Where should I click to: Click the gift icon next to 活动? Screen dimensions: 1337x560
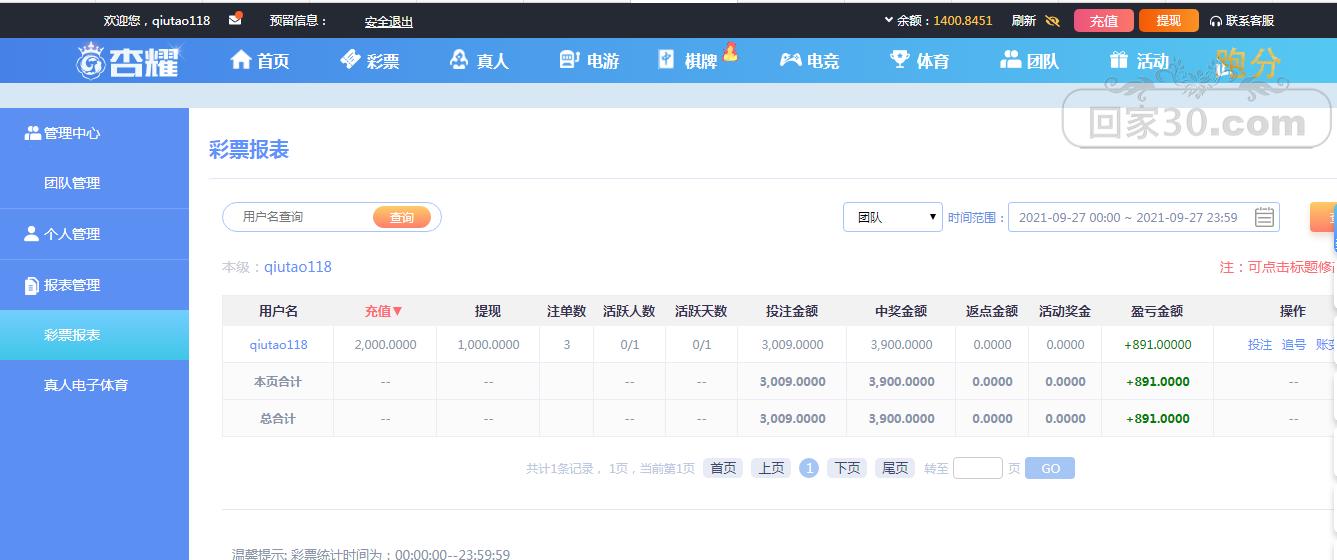1119,60
